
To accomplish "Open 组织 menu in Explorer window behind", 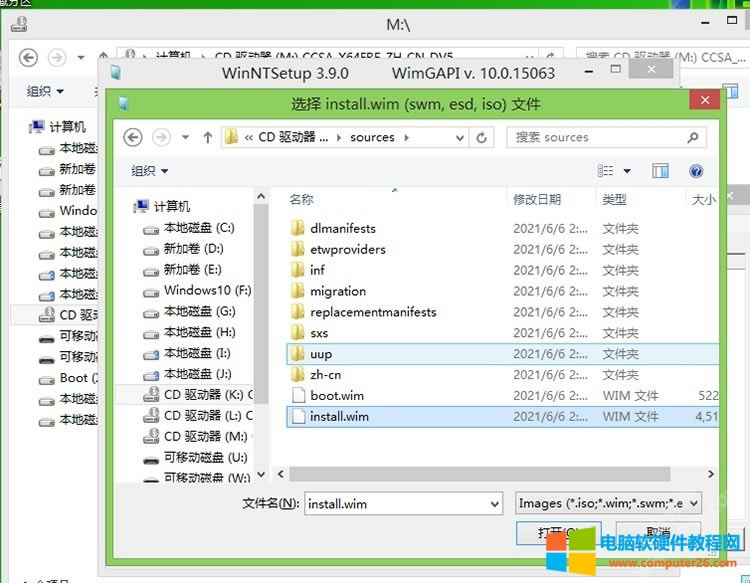I will coord(45,91).
